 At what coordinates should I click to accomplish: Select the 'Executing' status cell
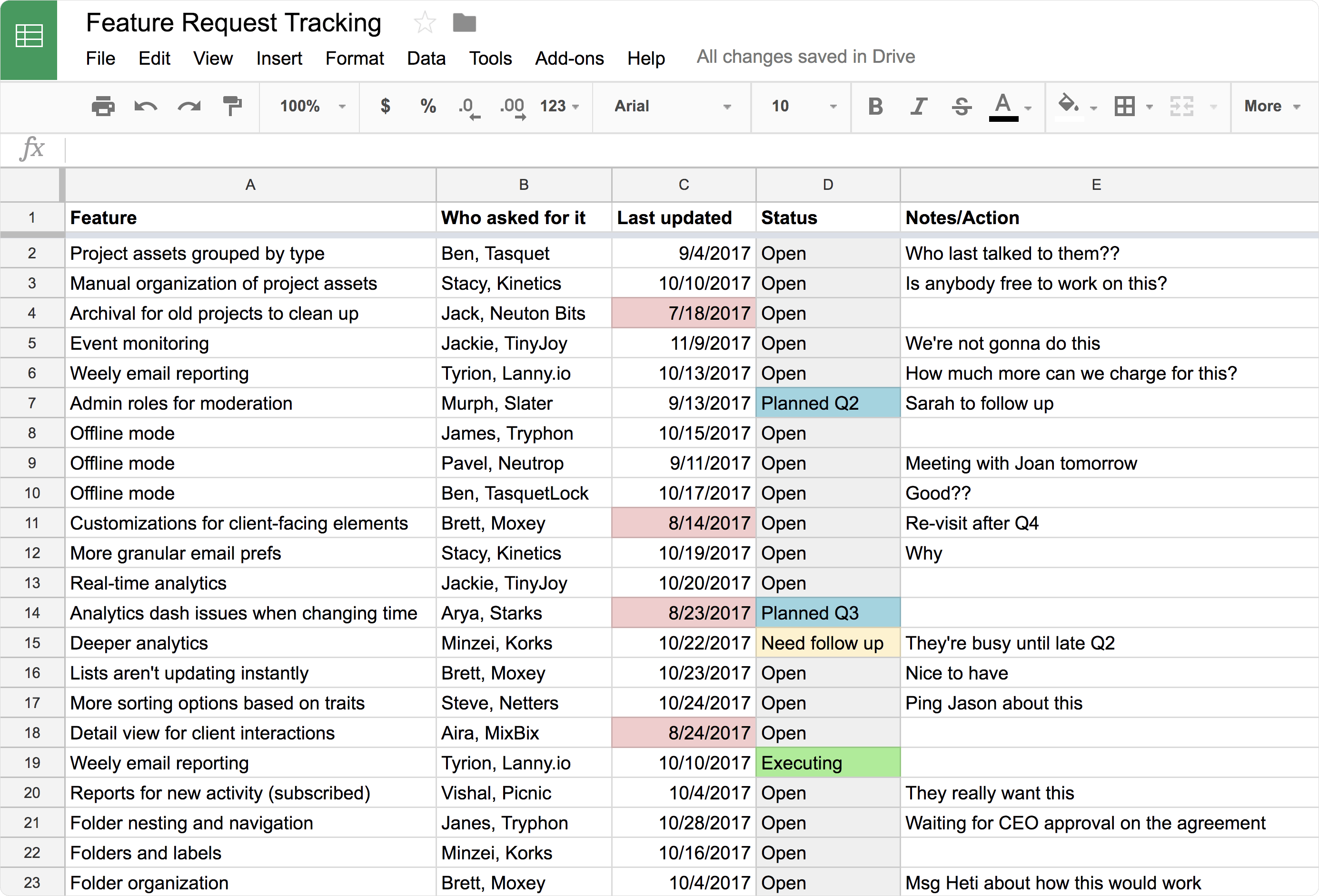[x=828, y=763]
